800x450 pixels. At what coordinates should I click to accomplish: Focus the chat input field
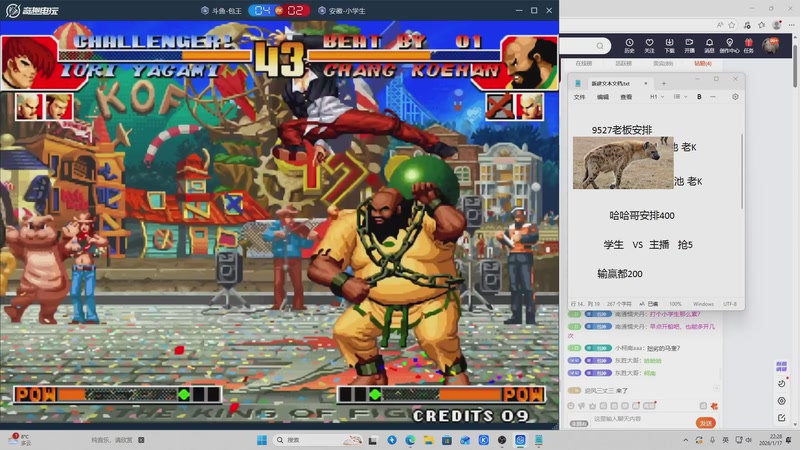tap(640, 419)
